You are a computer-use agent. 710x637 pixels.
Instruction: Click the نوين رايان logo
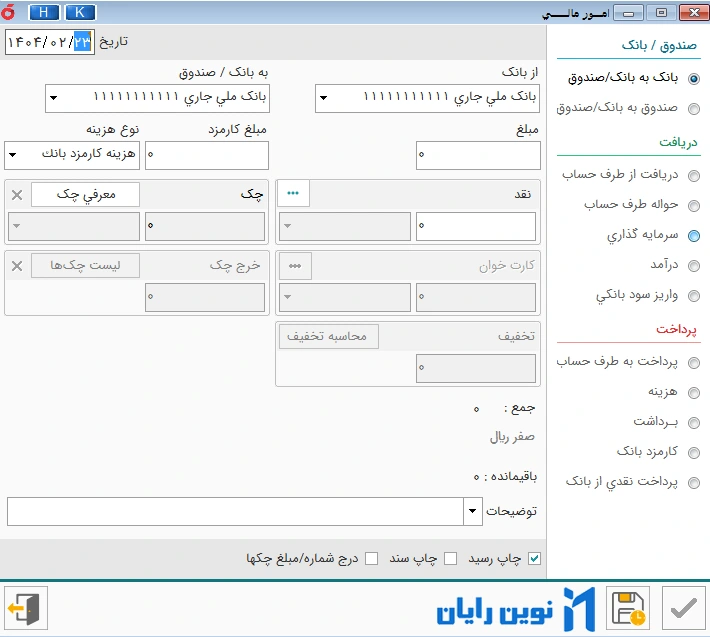point(516,609)
